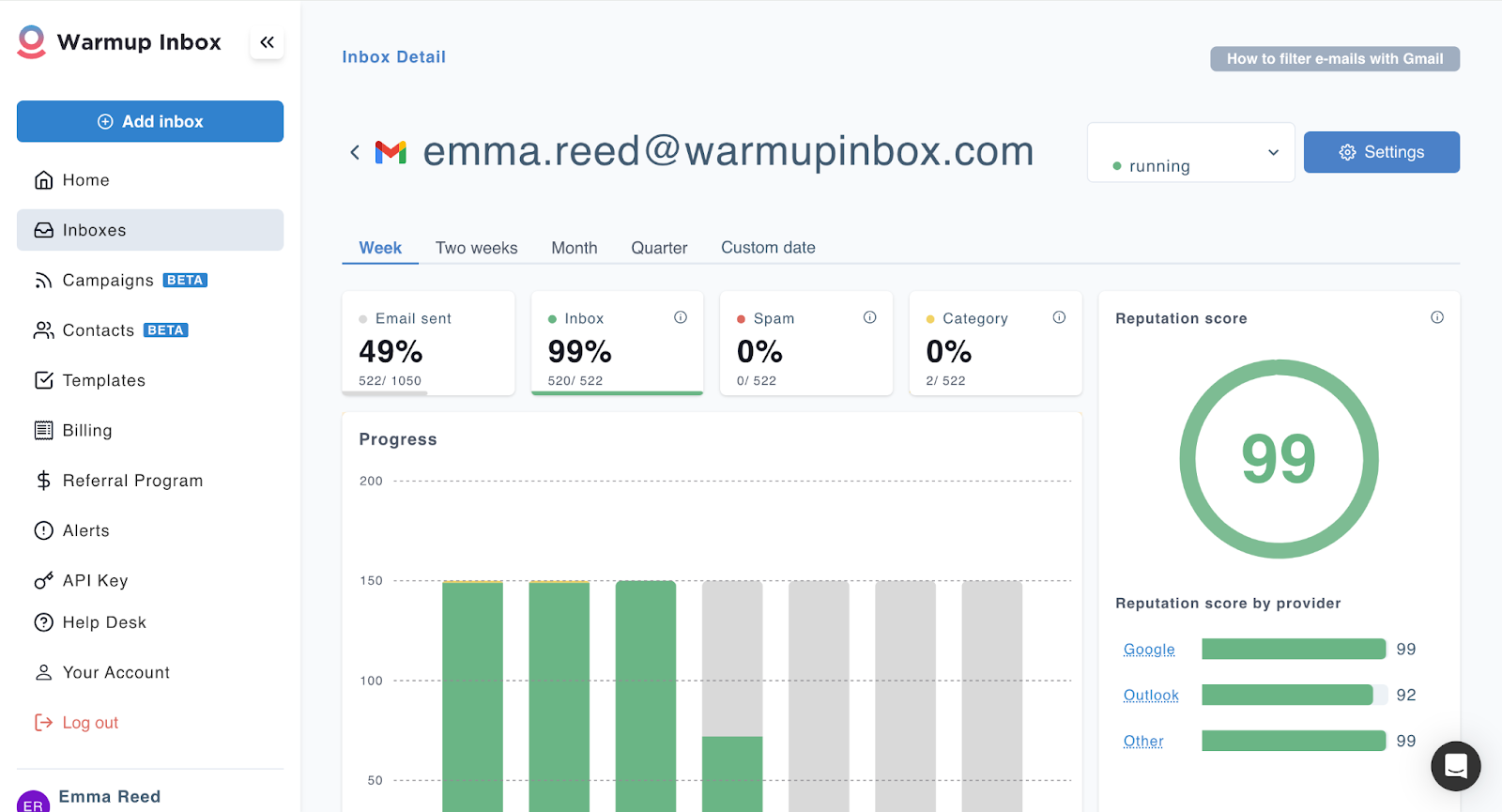This screenshot has width=1502, height=812.
Task: Switch to the Quarter tab
Action: (659, 248)
